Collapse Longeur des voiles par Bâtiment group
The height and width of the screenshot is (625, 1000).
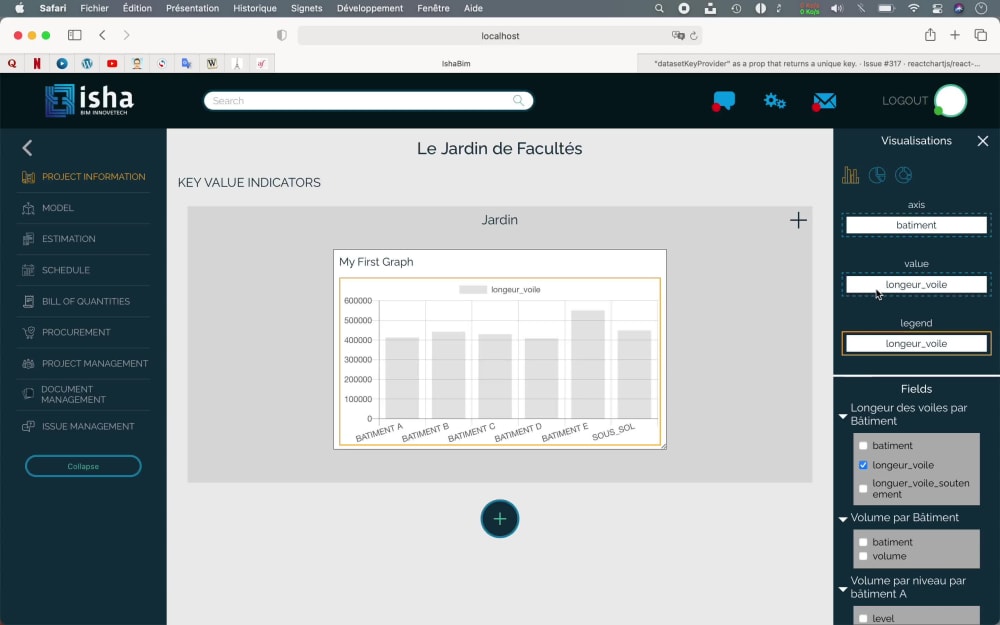click(843, 416)
